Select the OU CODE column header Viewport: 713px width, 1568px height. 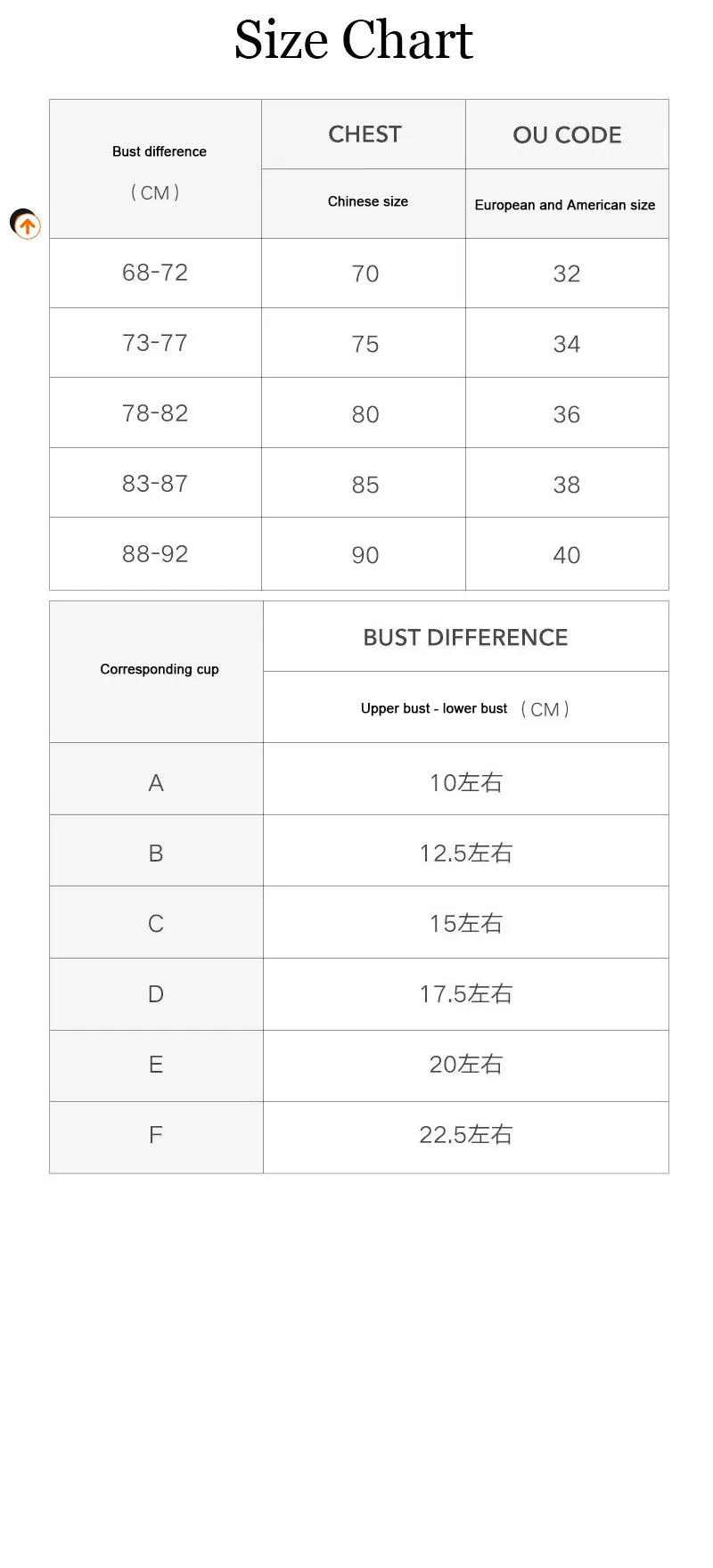[x=567, y=135]
